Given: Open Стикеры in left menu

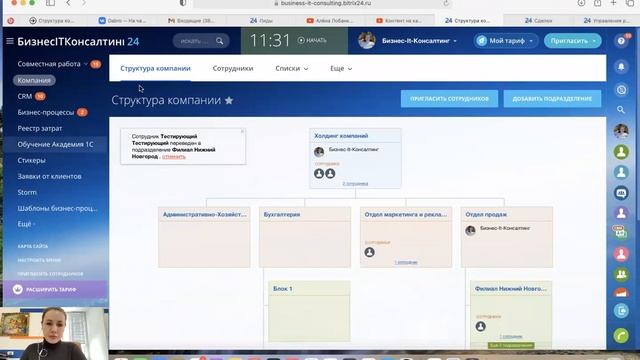Looking at the screenshot, I should click(31, 160).
